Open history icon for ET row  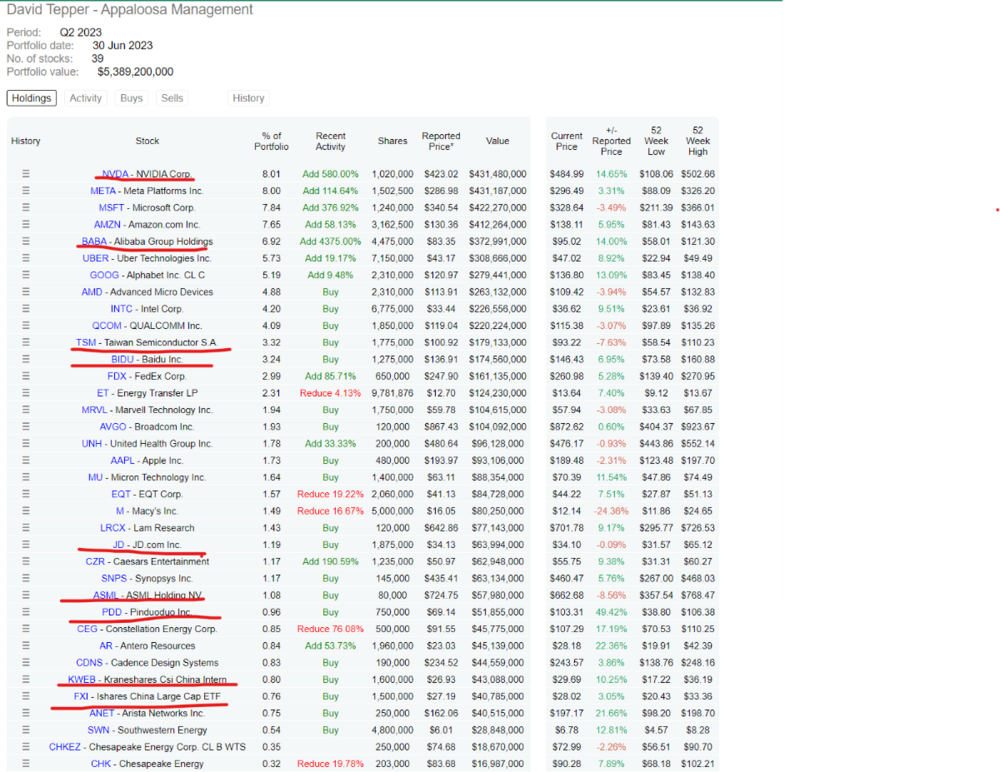26,393
